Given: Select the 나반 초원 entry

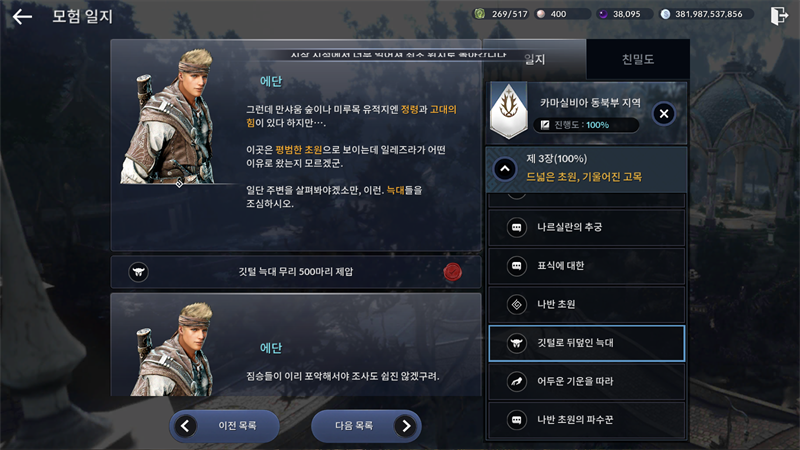Looking at the screenshot, I should (x=586, y=305).
